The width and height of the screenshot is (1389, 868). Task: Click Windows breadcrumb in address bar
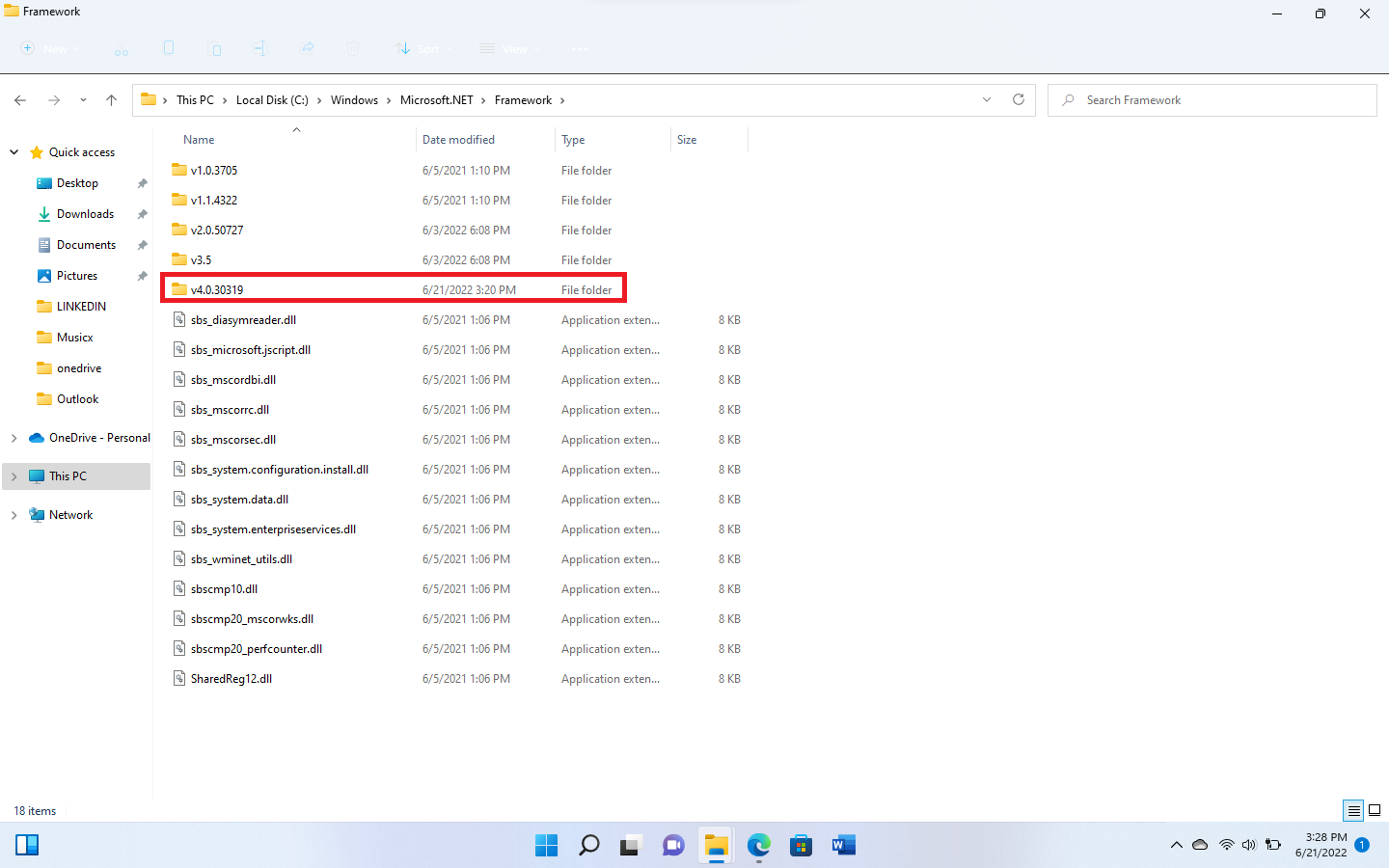tap(354, 100)
